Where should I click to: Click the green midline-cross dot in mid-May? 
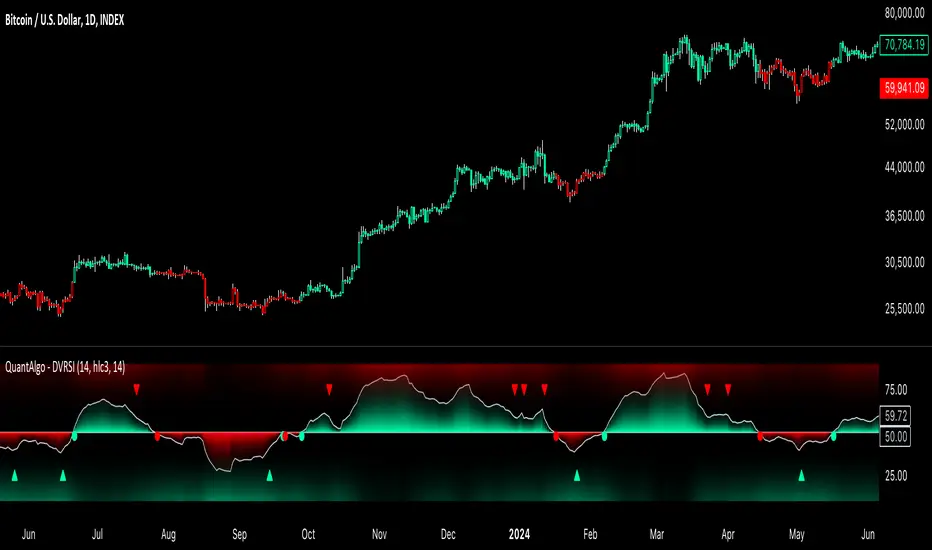[x=833, y=436]
